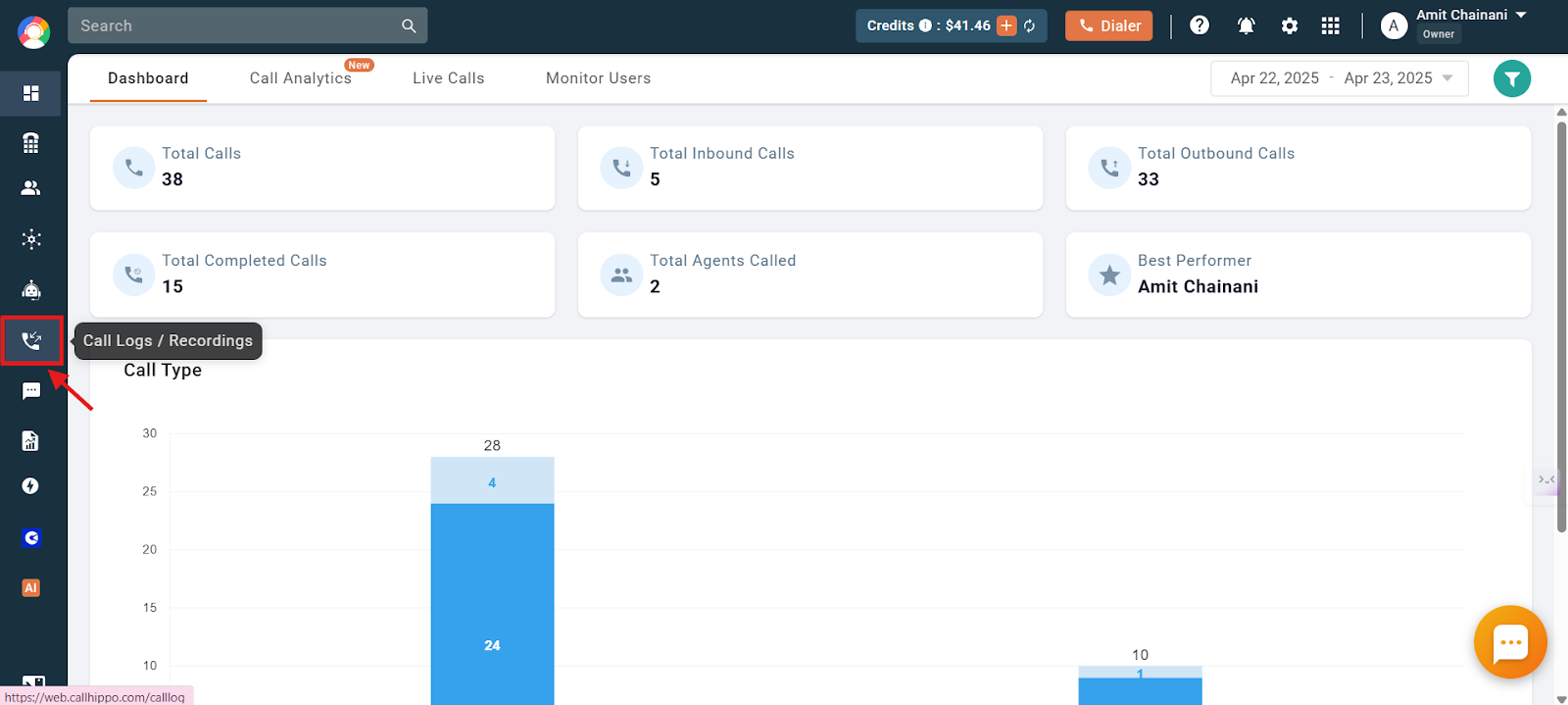Click the credits info icon
This screenshot has height=705, width=1568.
925,25
